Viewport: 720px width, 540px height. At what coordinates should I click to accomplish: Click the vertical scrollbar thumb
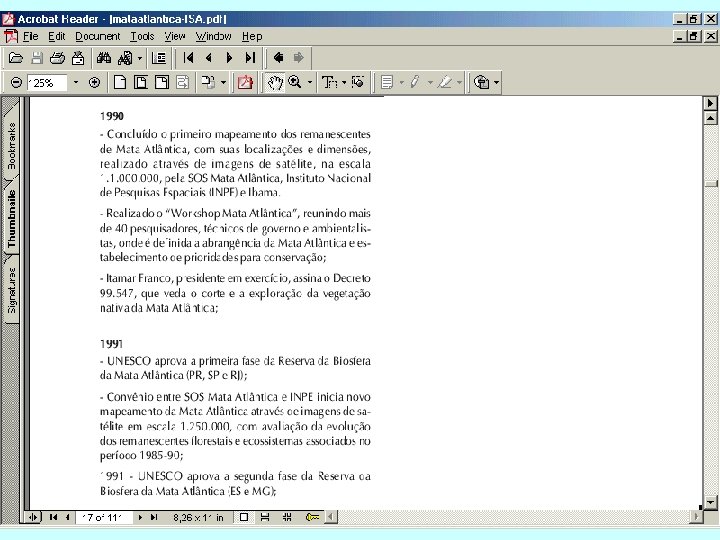coord(711,184)
